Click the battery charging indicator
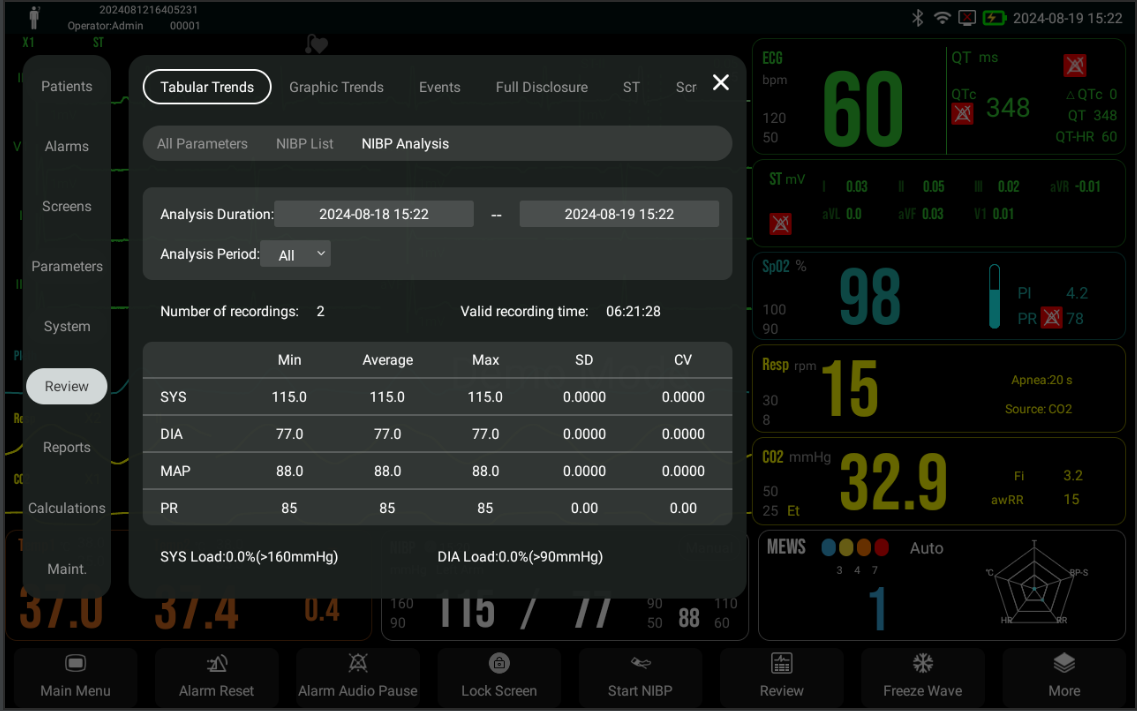This screenshot has width=1137, height=711. [993, 17]
